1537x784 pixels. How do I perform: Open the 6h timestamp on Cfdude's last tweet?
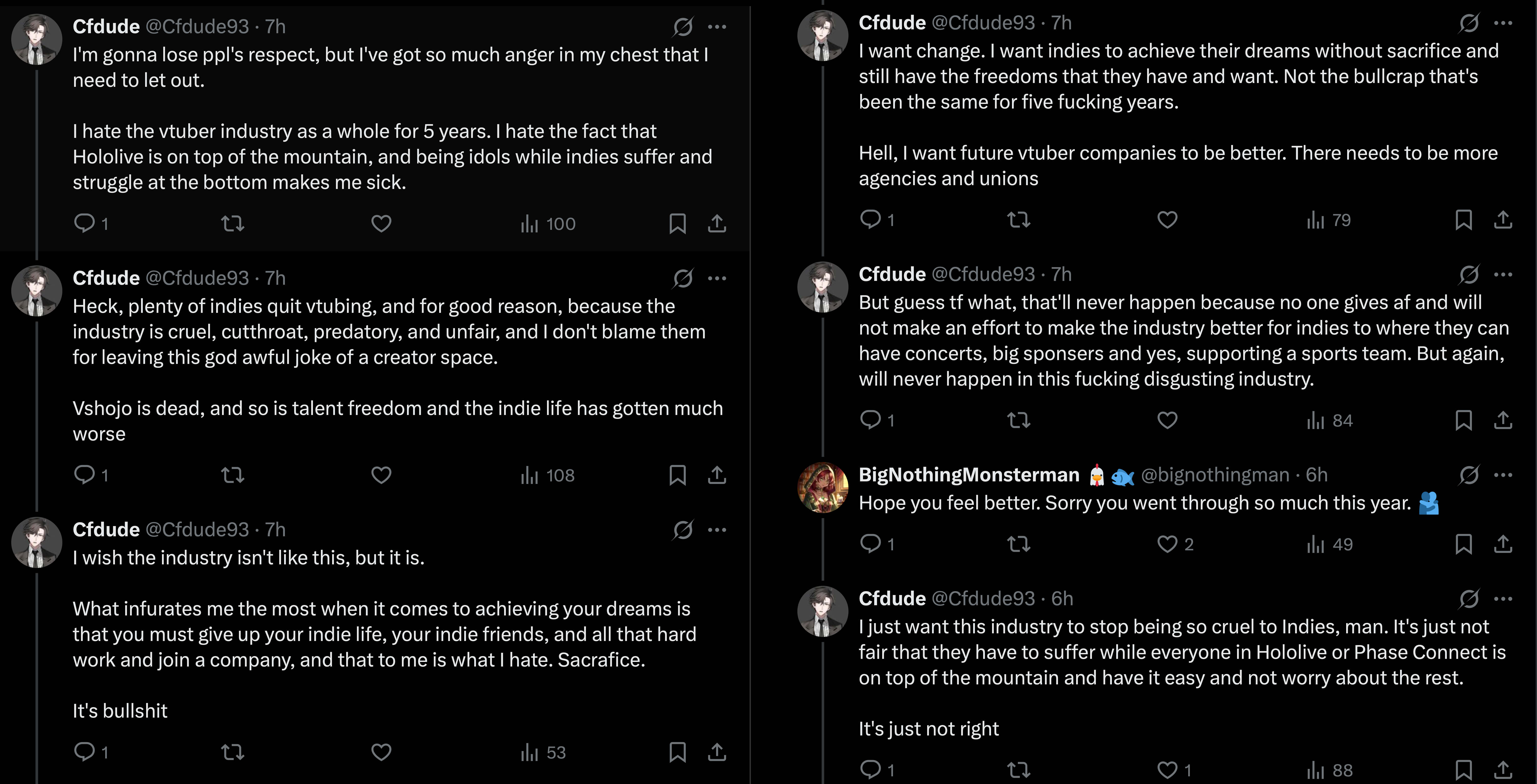pyautogui.click(x=1062, y=599)
